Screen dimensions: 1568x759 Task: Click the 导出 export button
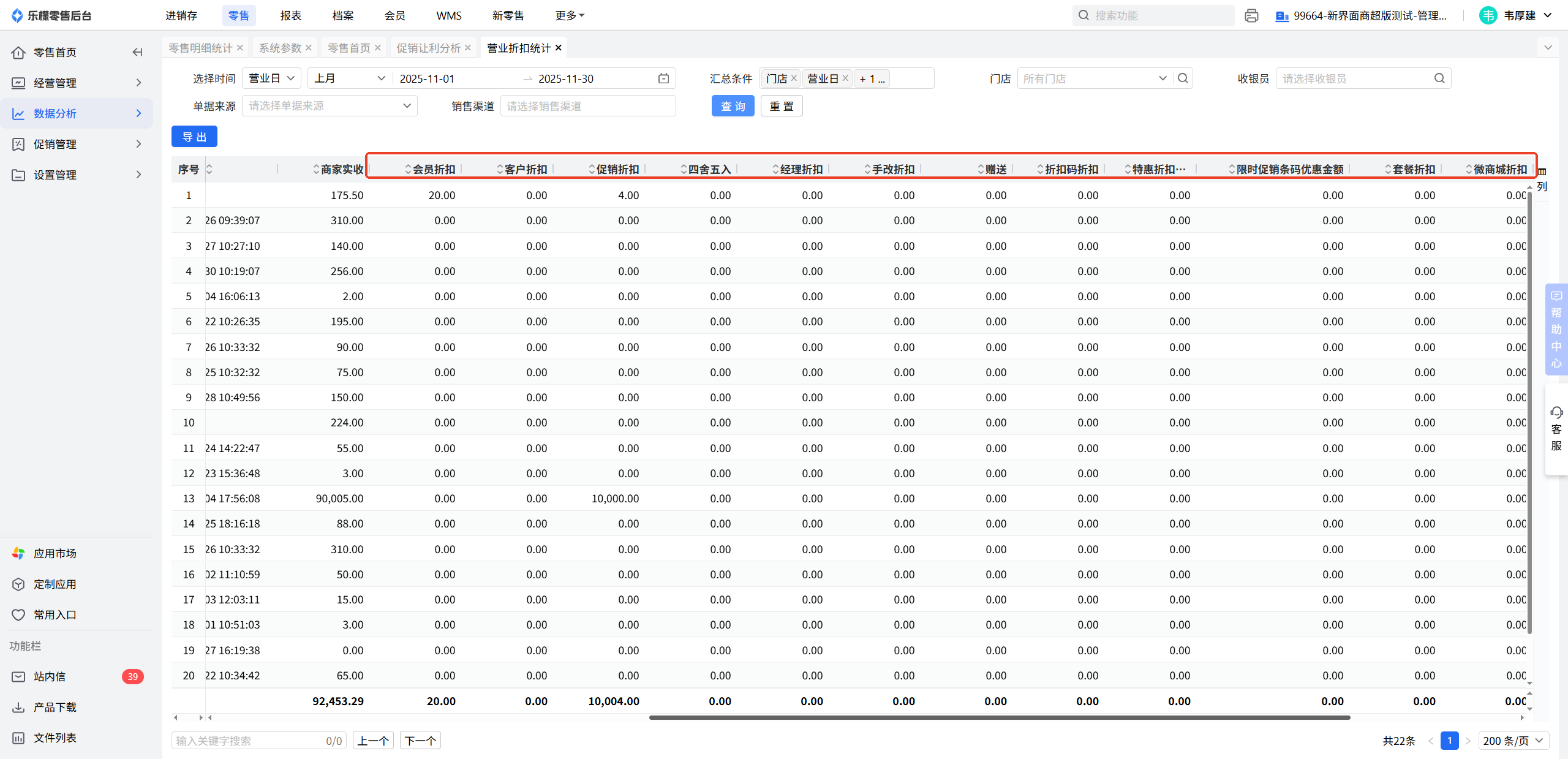[x=194, y=137]
